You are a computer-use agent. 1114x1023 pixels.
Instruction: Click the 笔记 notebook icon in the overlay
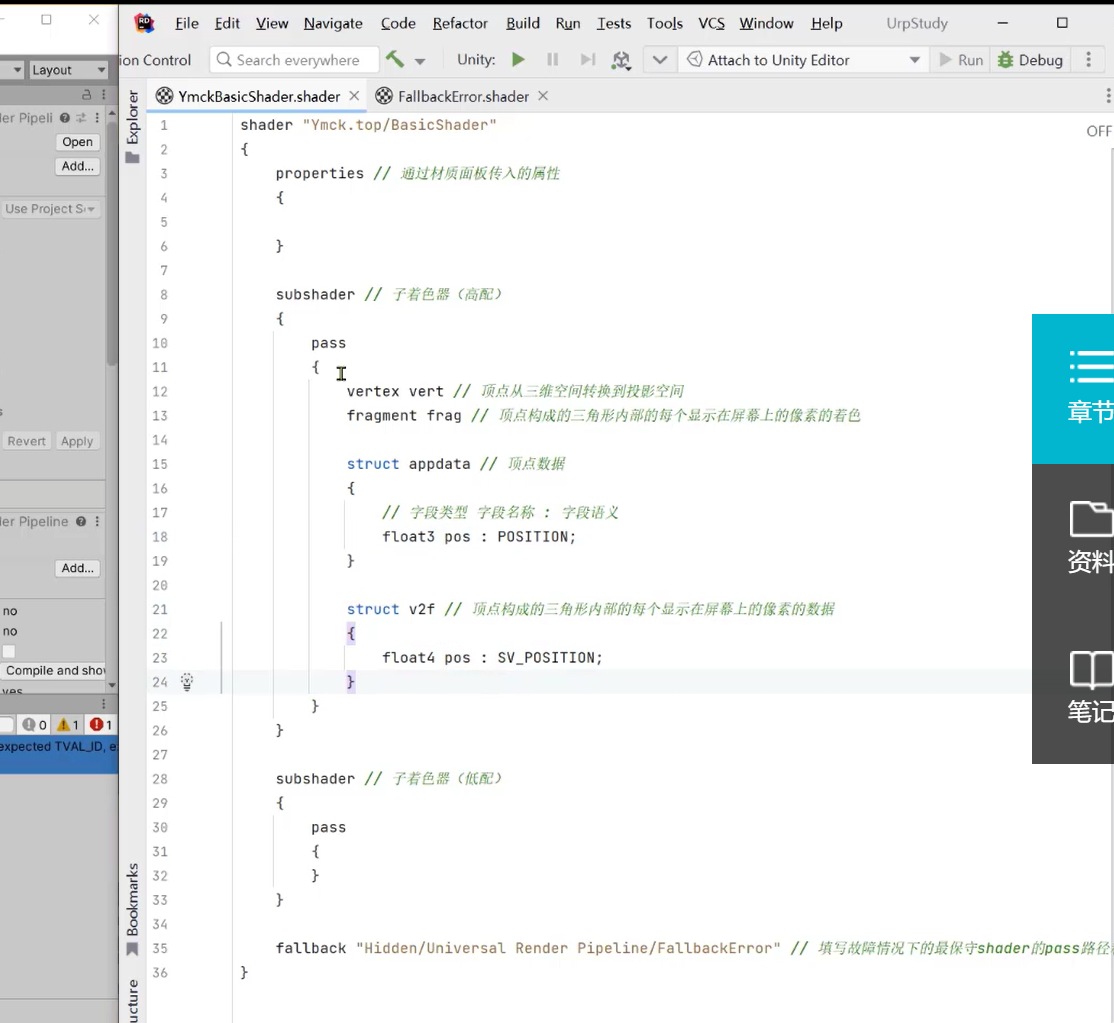(1091, 670)
